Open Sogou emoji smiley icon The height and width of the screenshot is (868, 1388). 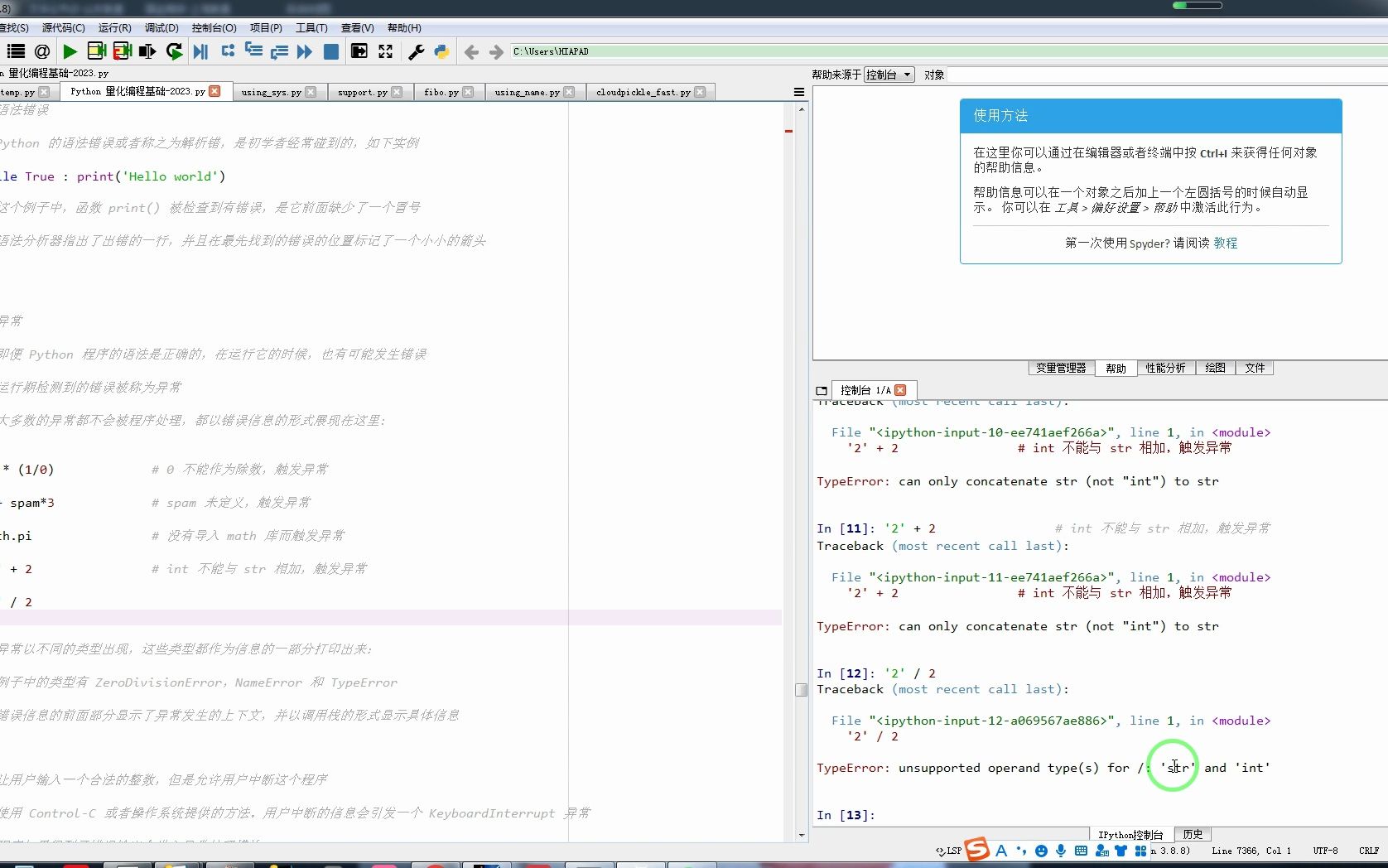tap(1041, 851)
